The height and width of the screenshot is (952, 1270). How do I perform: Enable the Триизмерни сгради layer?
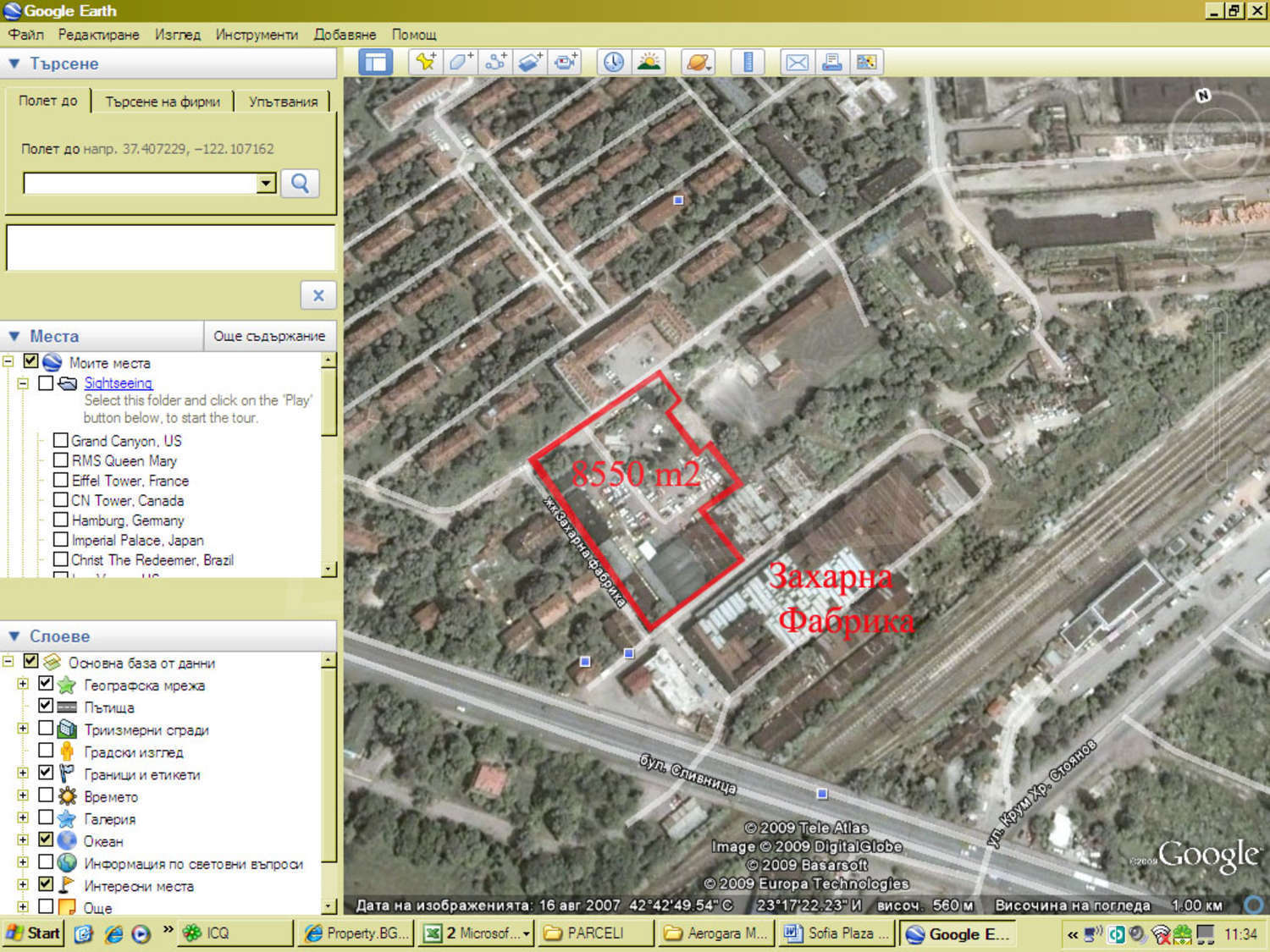[x=46, y=728]
